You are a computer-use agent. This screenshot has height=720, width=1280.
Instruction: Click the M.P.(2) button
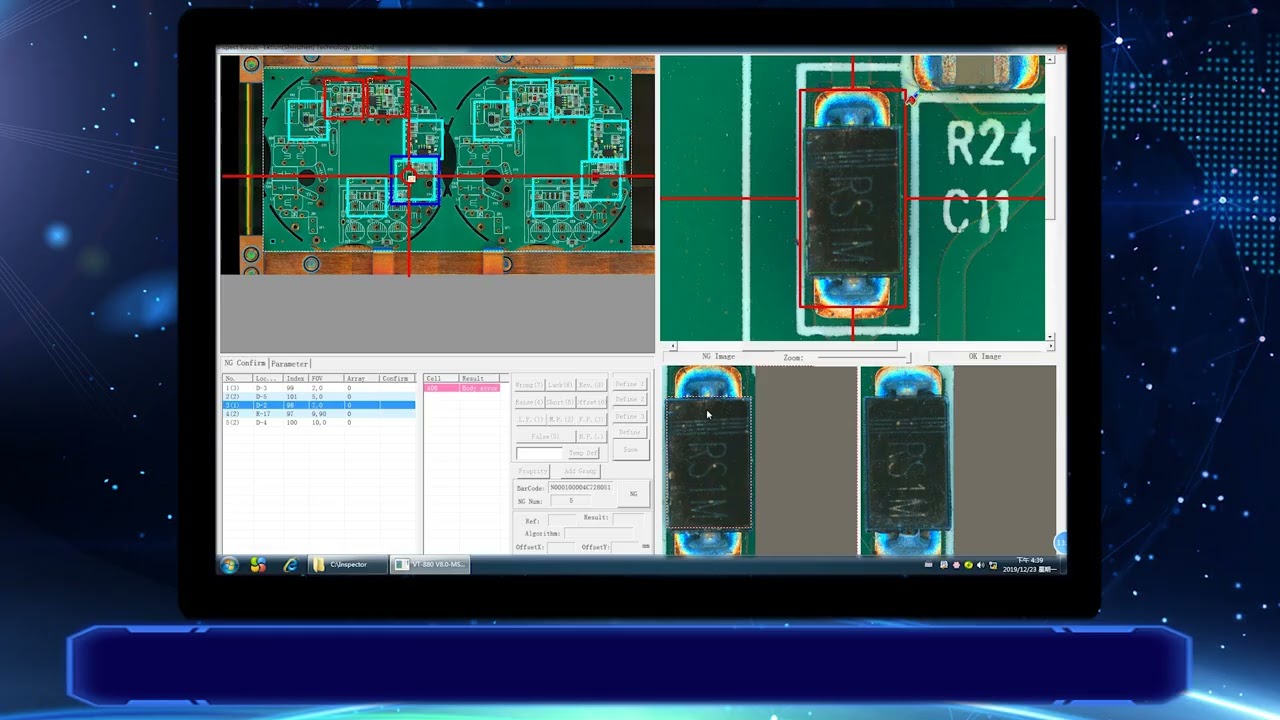point(561,419)
